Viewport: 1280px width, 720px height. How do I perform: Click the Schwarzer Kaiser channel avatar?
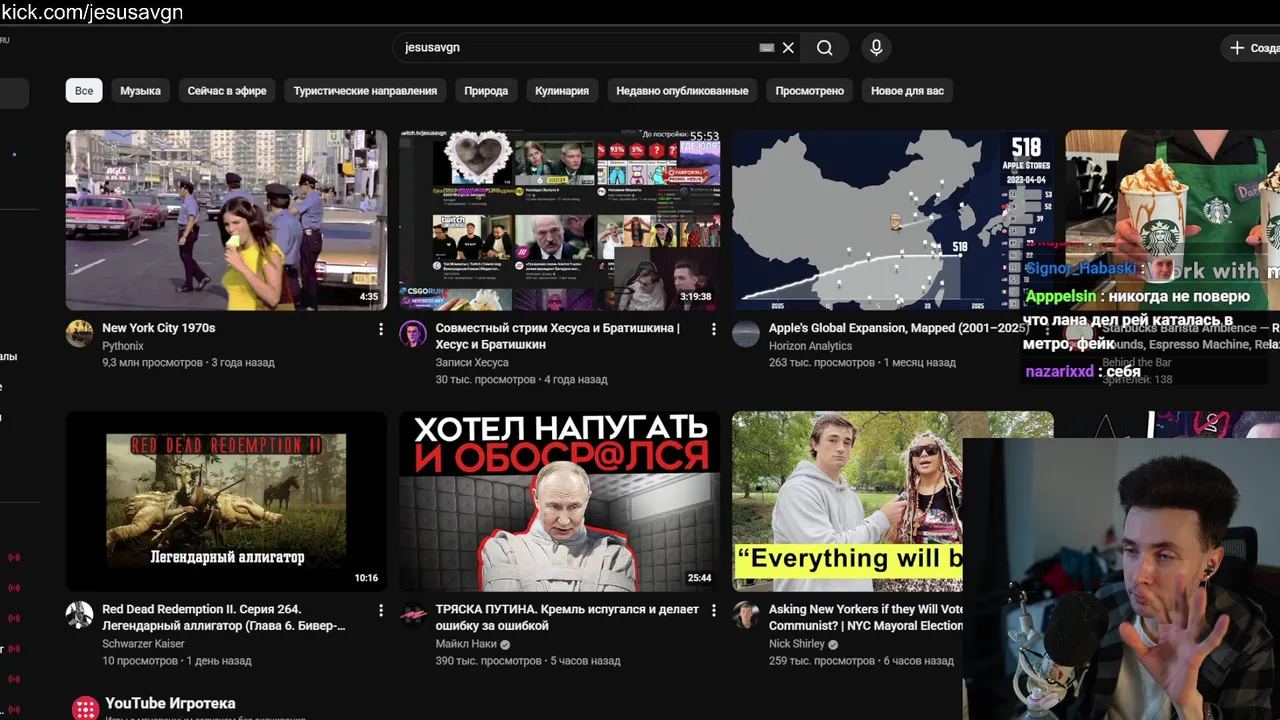[x=80, y=615]
